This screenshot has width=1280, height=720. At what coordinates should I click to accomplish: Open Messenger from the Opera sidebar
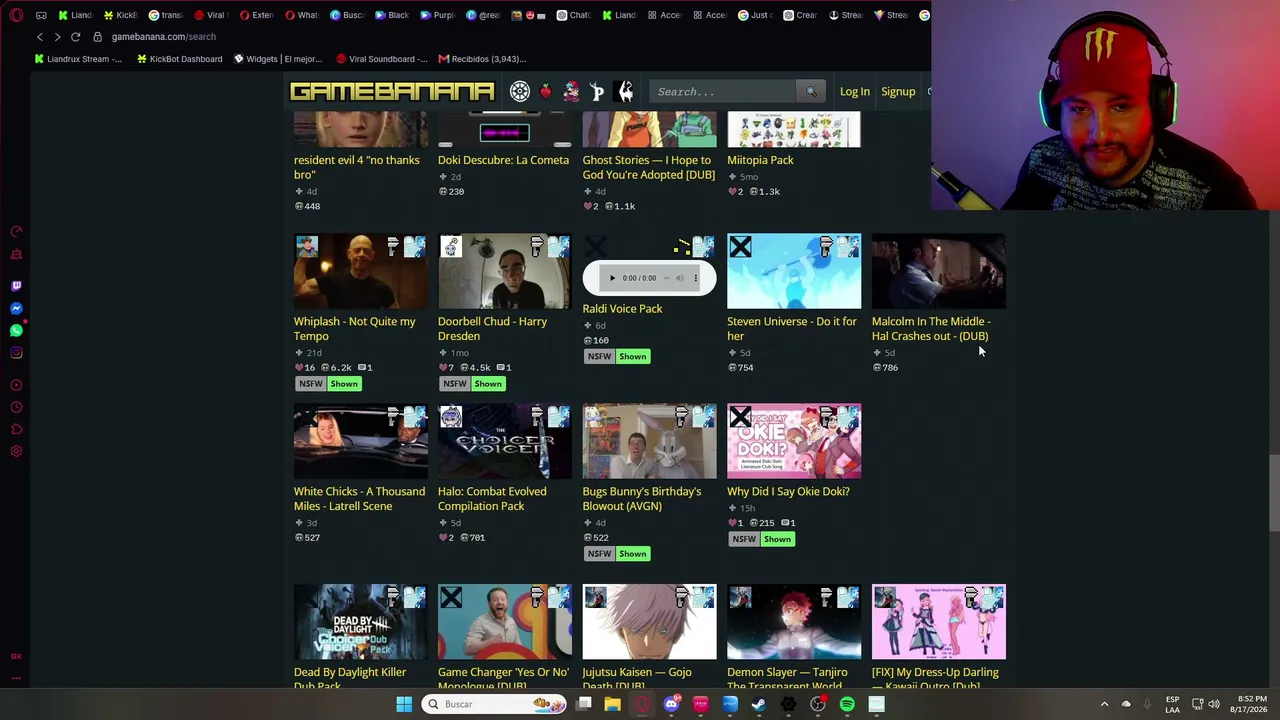(16, 308)
